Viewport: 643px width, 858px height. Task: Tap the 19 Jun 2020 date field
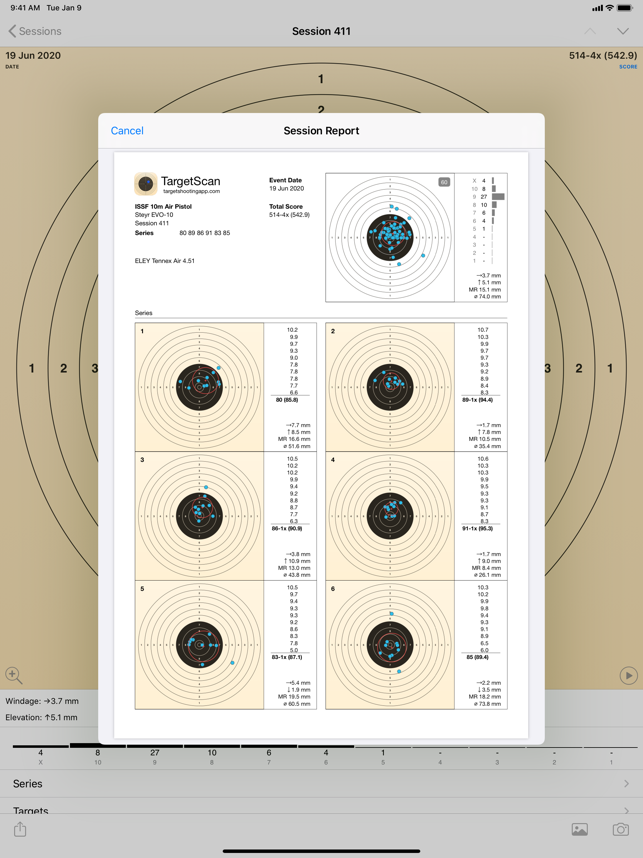33,55
